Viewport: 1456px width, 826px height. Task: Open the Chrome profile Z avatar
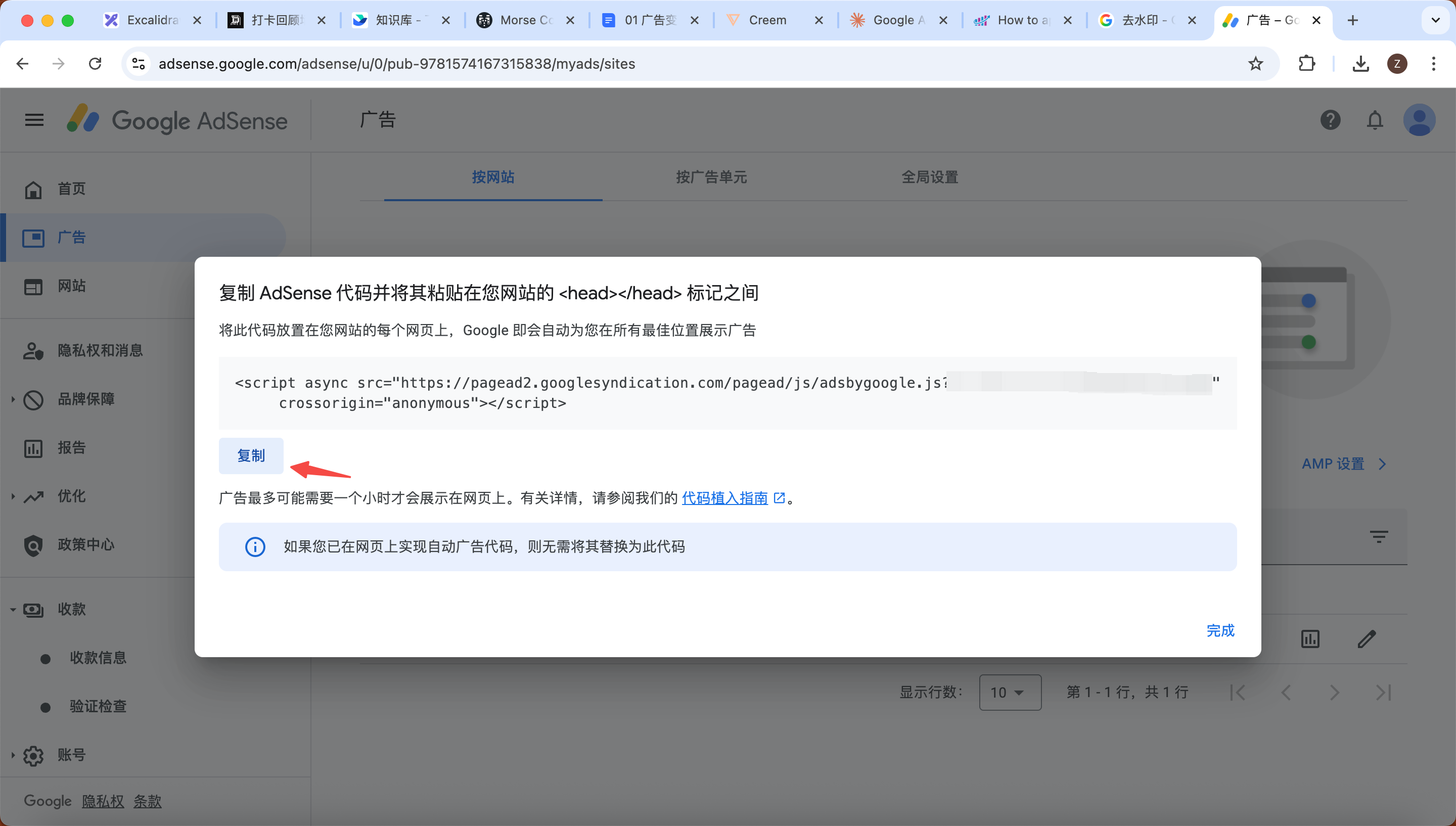point(1397,64)
